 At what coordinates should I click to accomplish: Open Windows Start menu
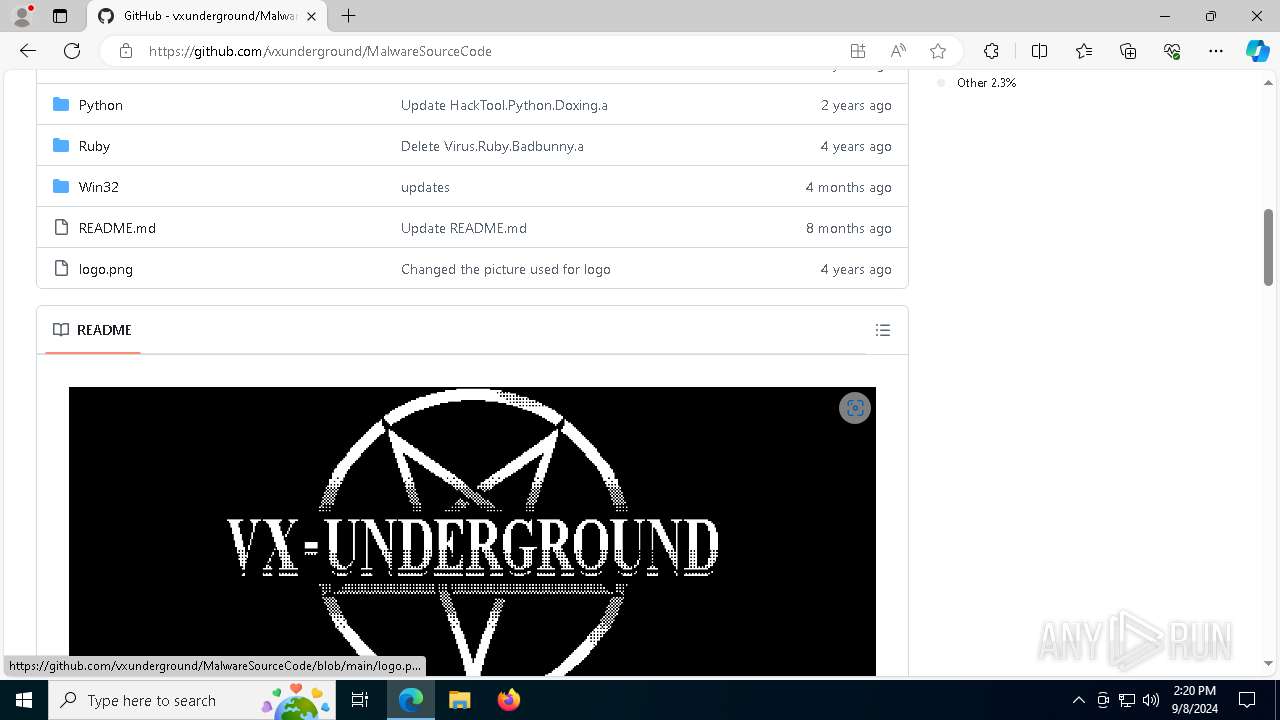24,700
